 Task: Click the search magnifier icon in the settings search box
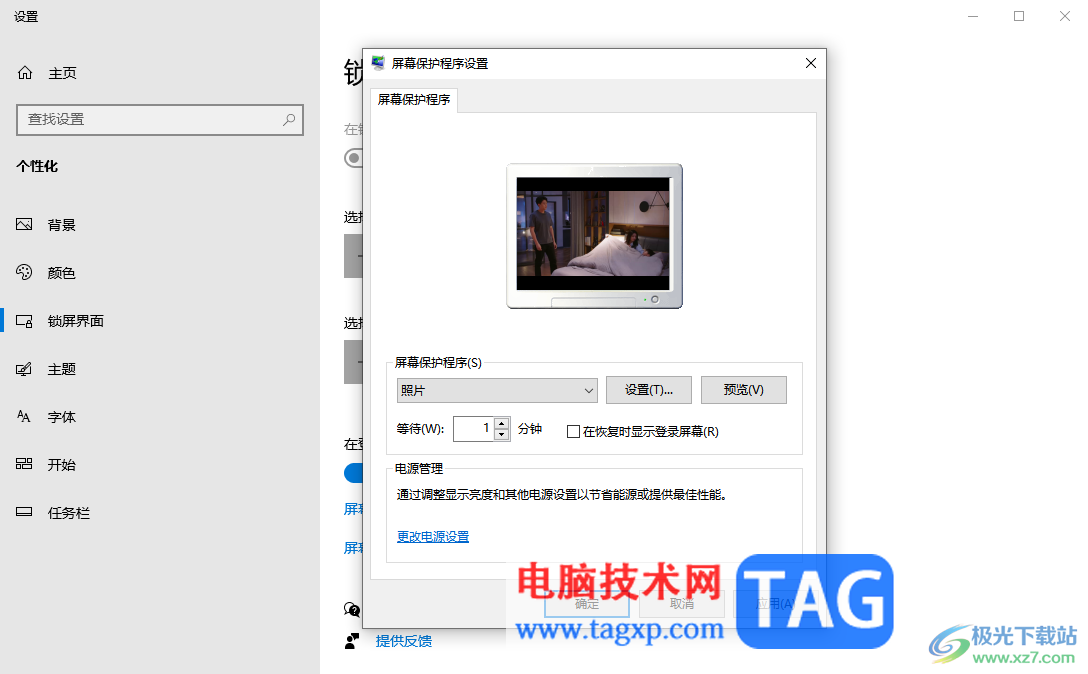click(289, 119)
